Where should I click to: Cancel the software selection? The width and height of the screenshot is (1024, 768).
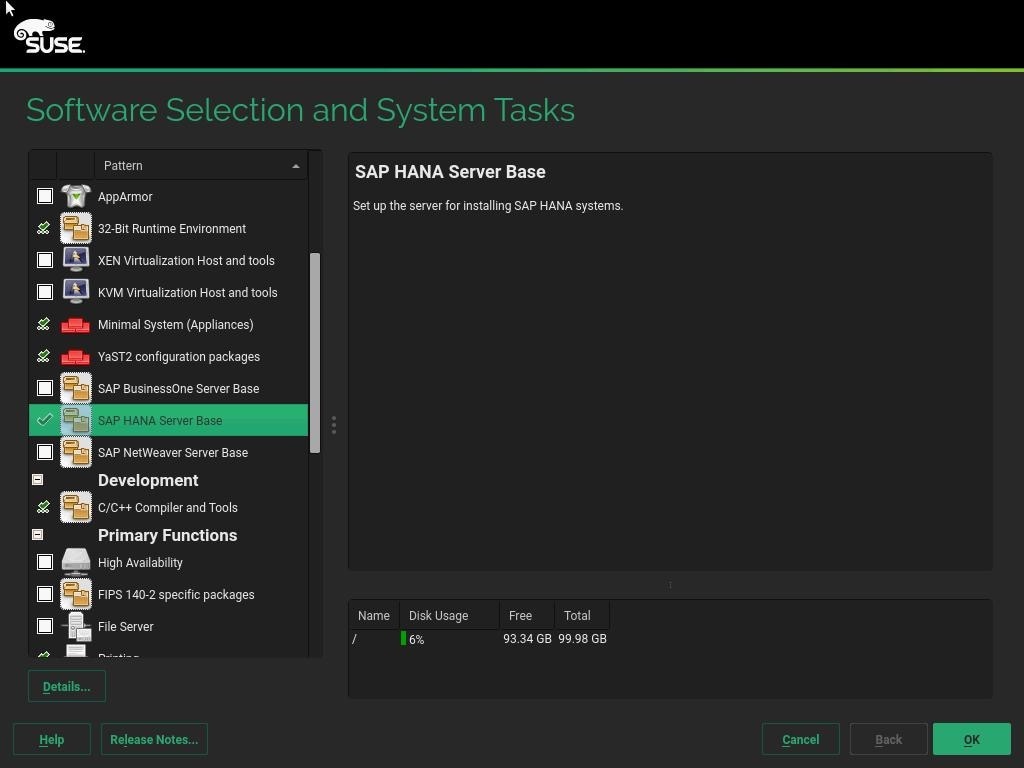click(x=801, y=739)
